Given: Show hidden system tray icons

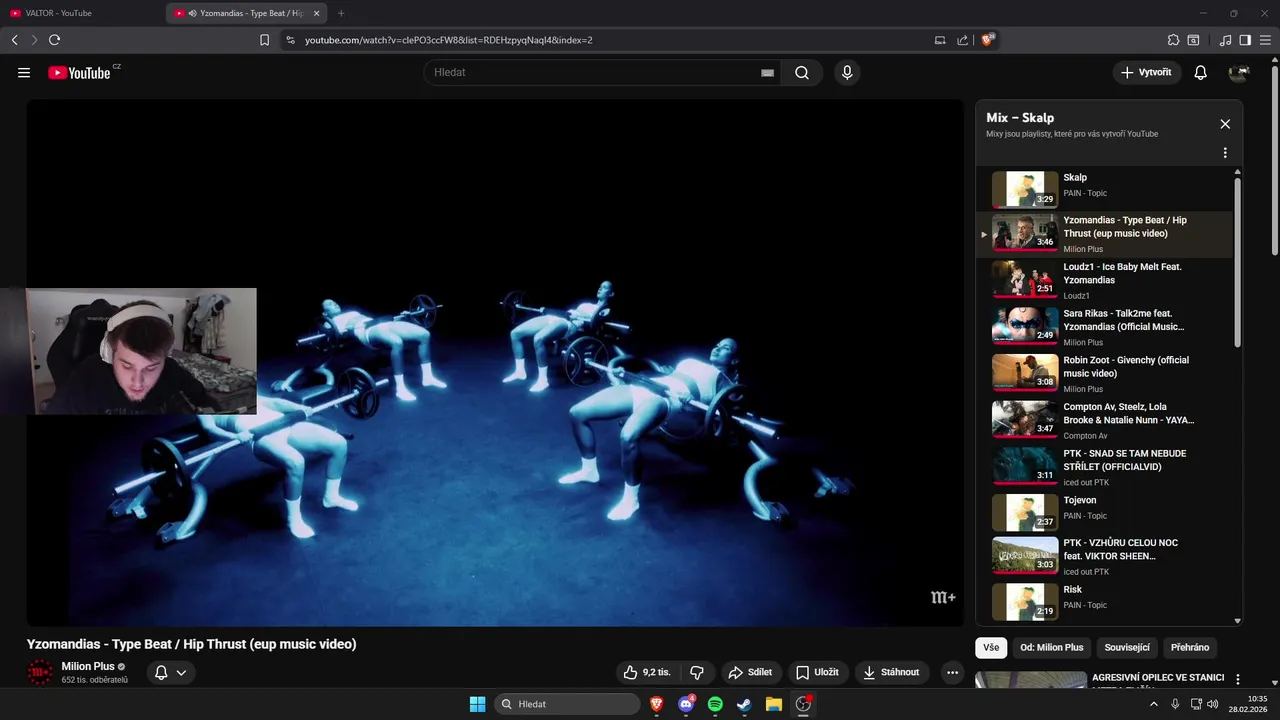Looking at the screenshot, I should 1153,704.
